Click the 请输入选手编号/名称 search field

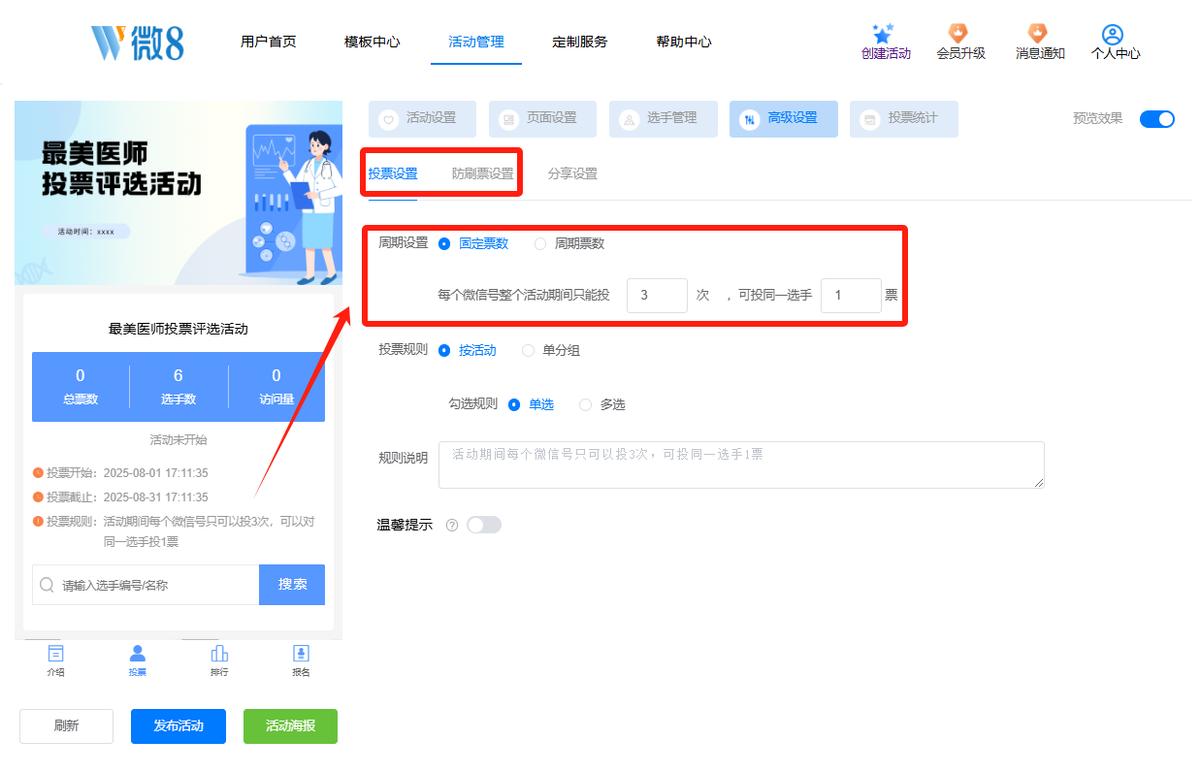pyautogui.click(x=146, y=585)
